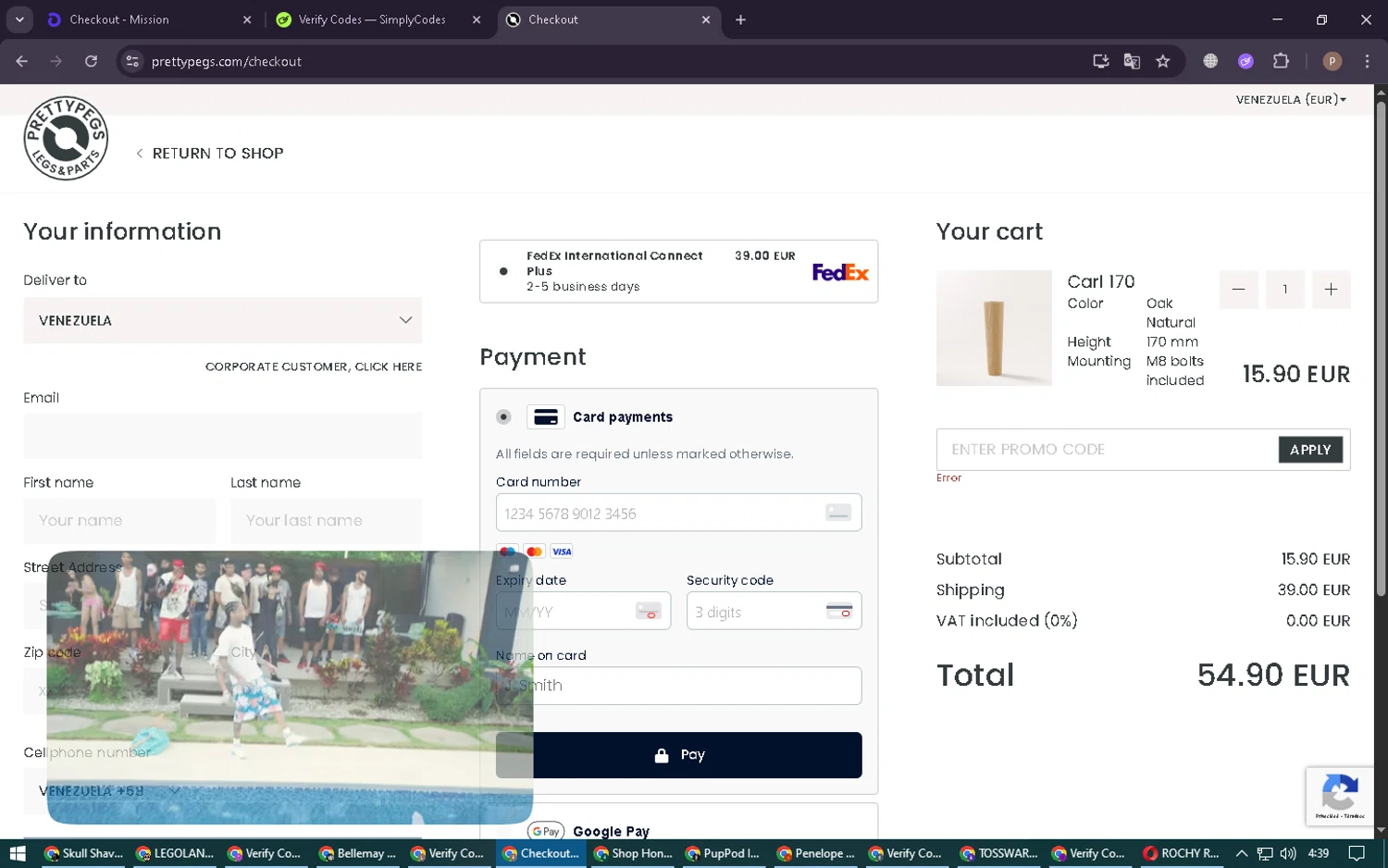Click the volume speaker tray icon
This screenshot has height=868, width=1388.
[1288, 853]
